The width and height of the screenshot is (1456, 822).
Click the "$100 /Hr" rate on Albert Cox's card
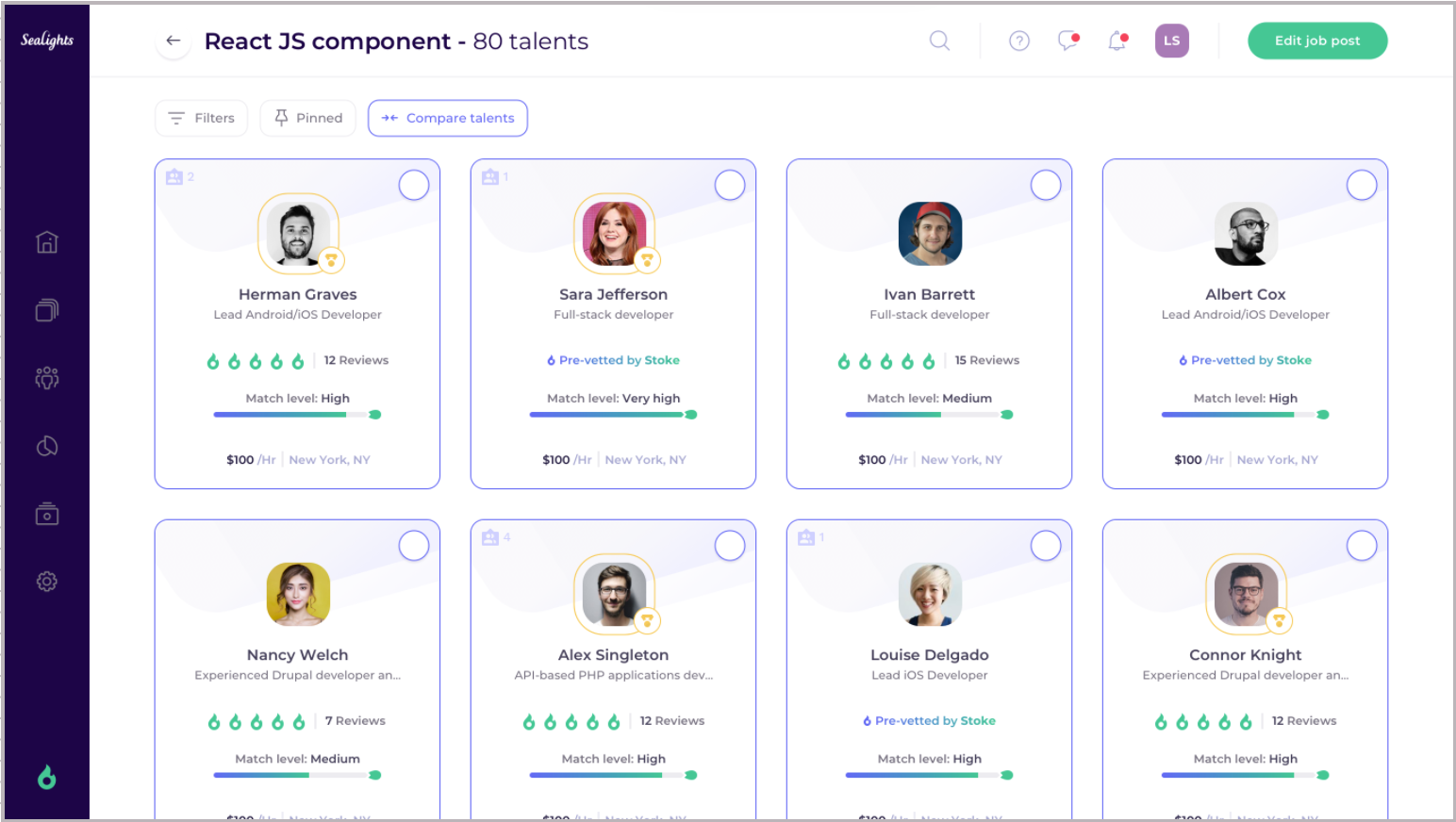1199,460
